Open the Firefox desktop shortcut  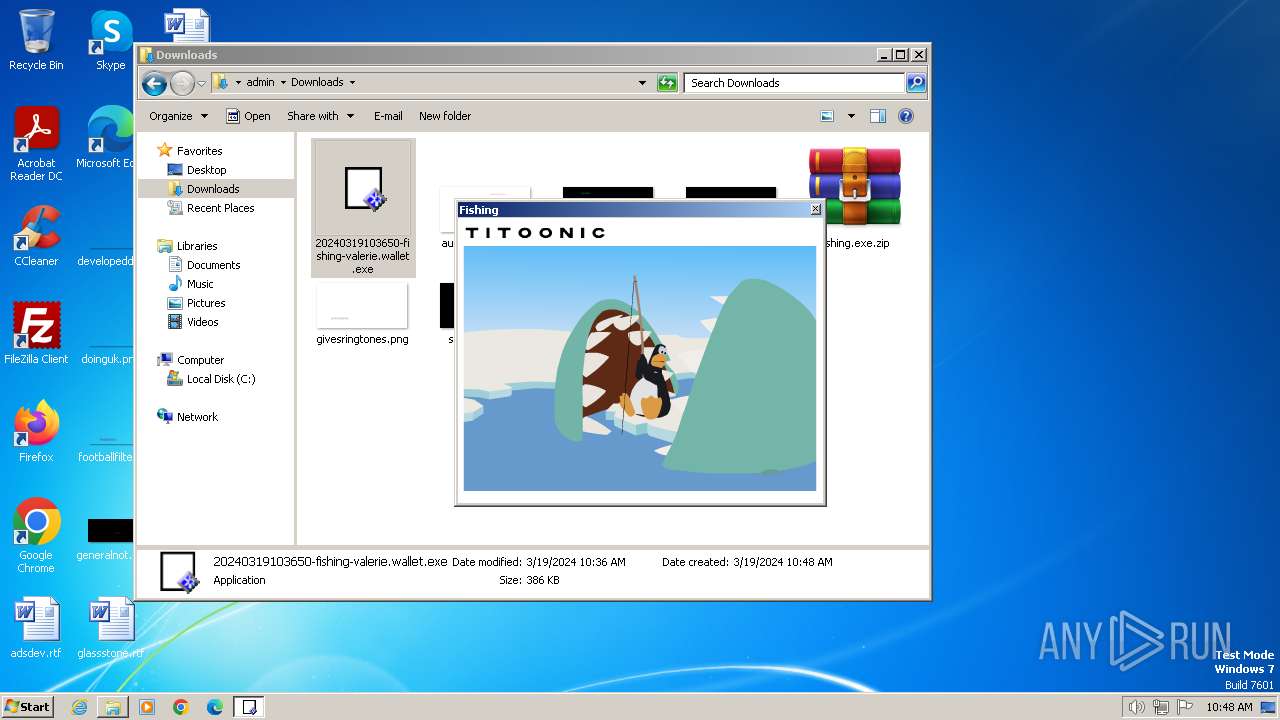36,431
